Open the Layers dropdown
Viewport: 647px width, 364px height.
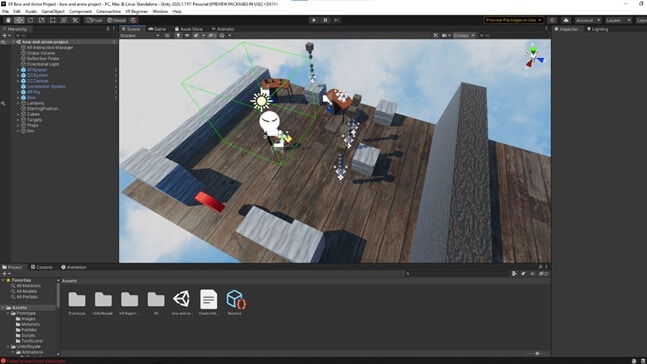(x=618, y=20)
